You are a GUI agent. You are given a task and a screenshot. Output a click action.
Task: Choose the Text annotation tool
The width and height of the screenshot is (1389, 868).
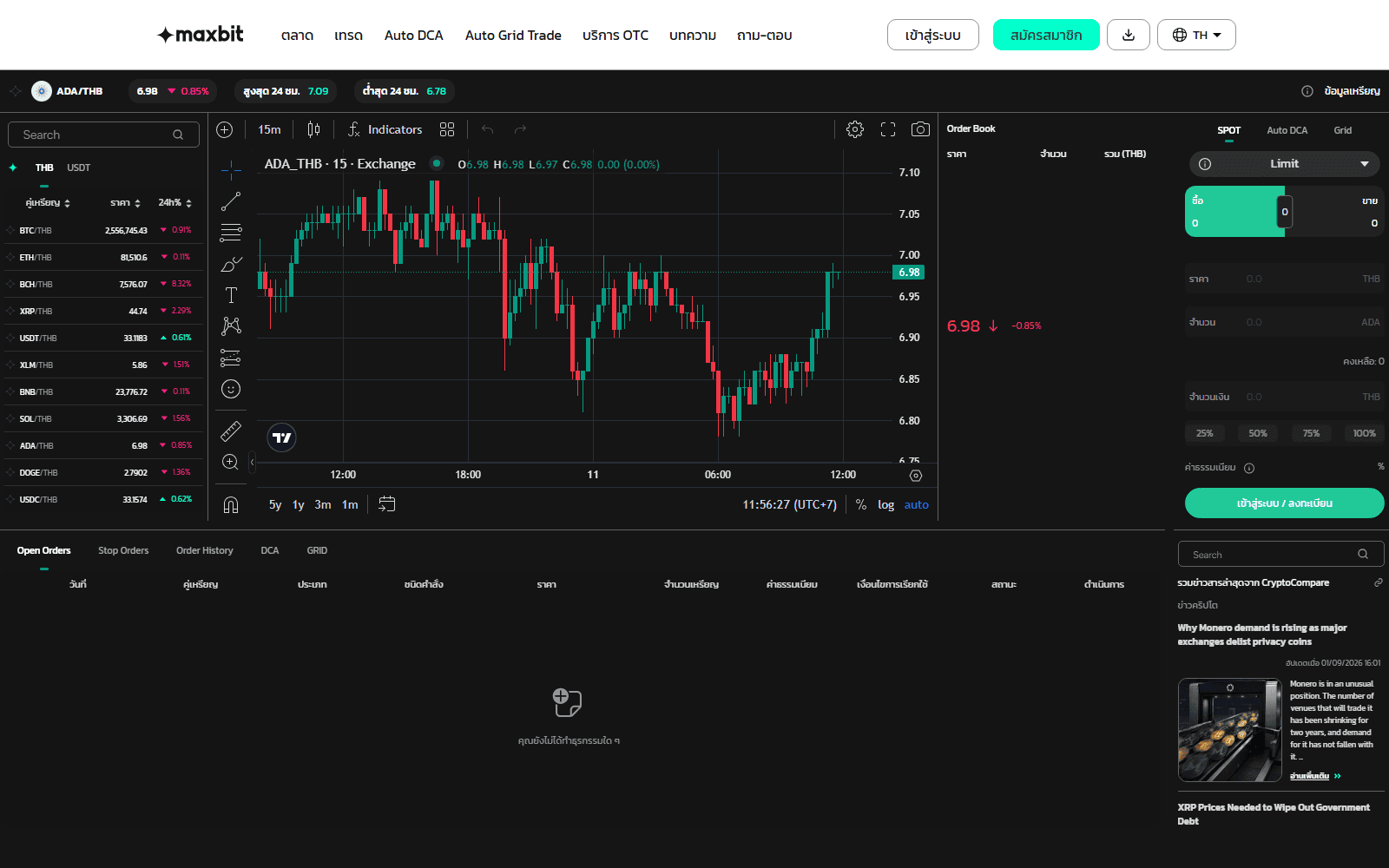pyautogui.click(x=231, y=295)
